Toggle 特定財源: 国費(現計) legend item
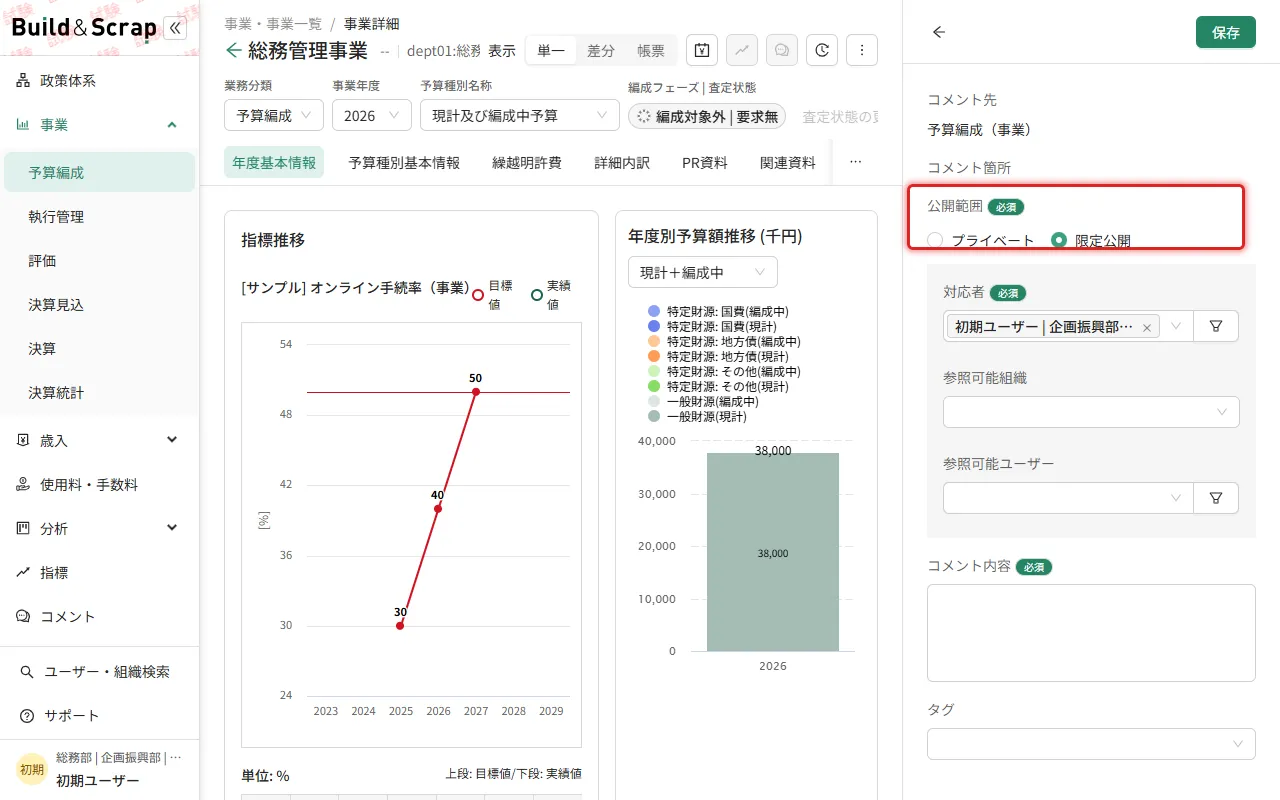Image resolution: width=1280 pixels, height=800 pixels. coord(712,326)
